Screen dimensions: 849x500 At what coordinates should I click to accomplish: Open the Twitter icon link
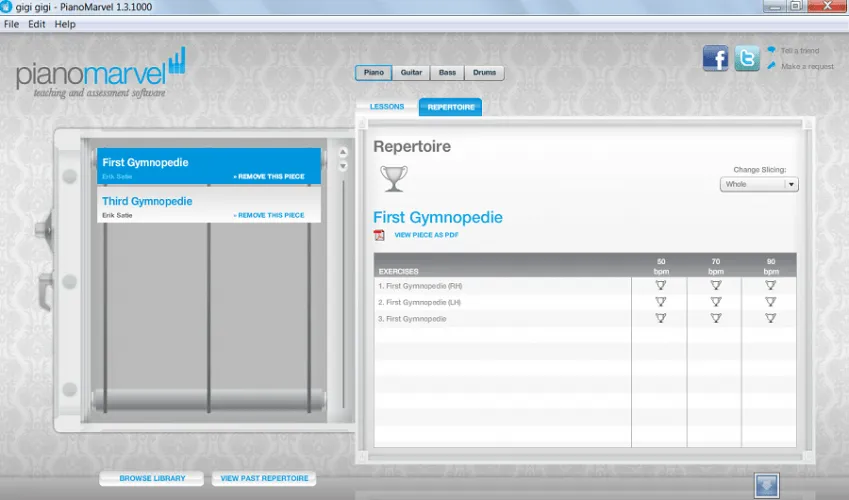click(747, 59)
